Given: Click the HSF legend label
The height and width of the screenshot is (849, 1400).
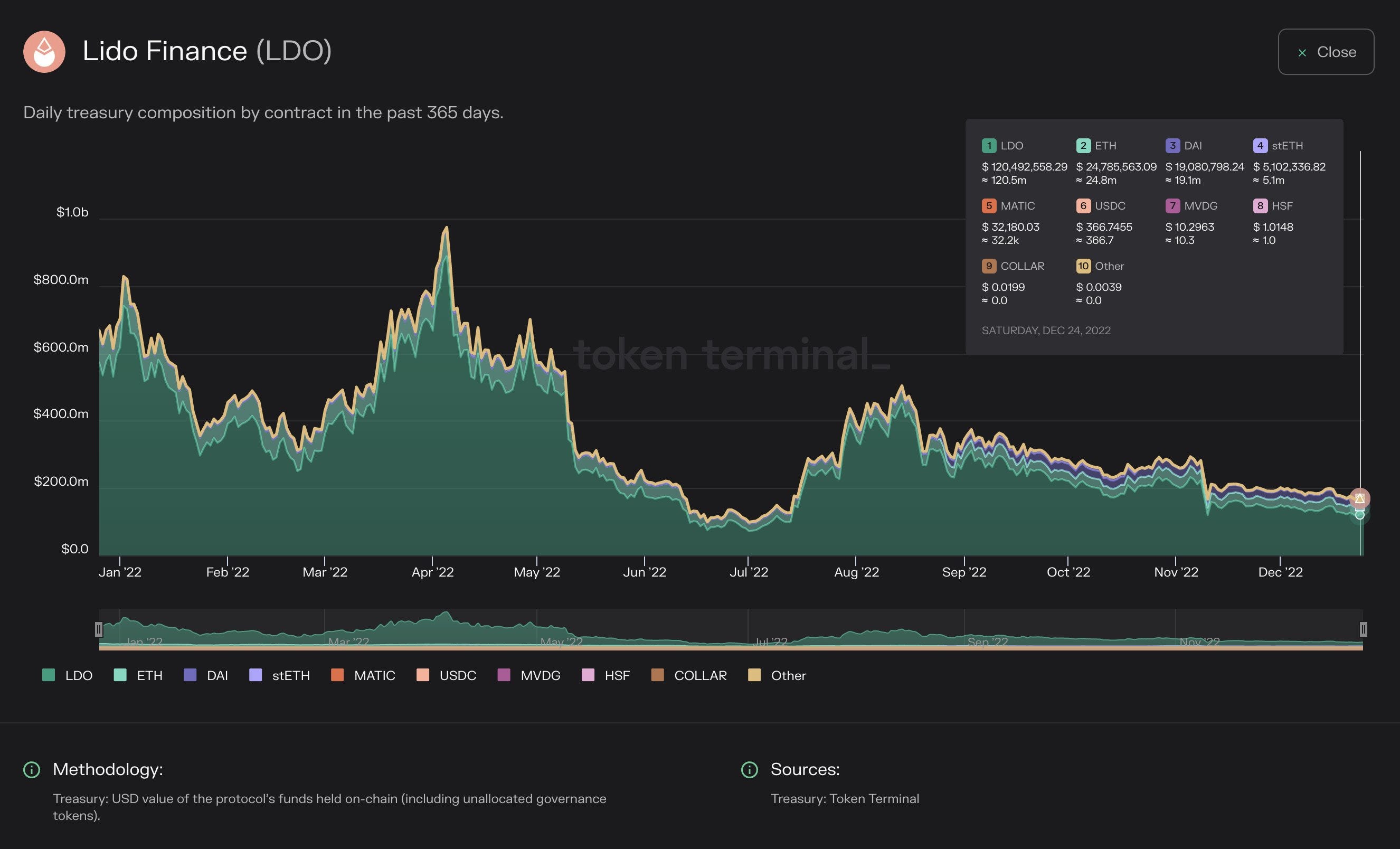Looking at the screenshot, I should pyautogui.click(x=619, y=676).
